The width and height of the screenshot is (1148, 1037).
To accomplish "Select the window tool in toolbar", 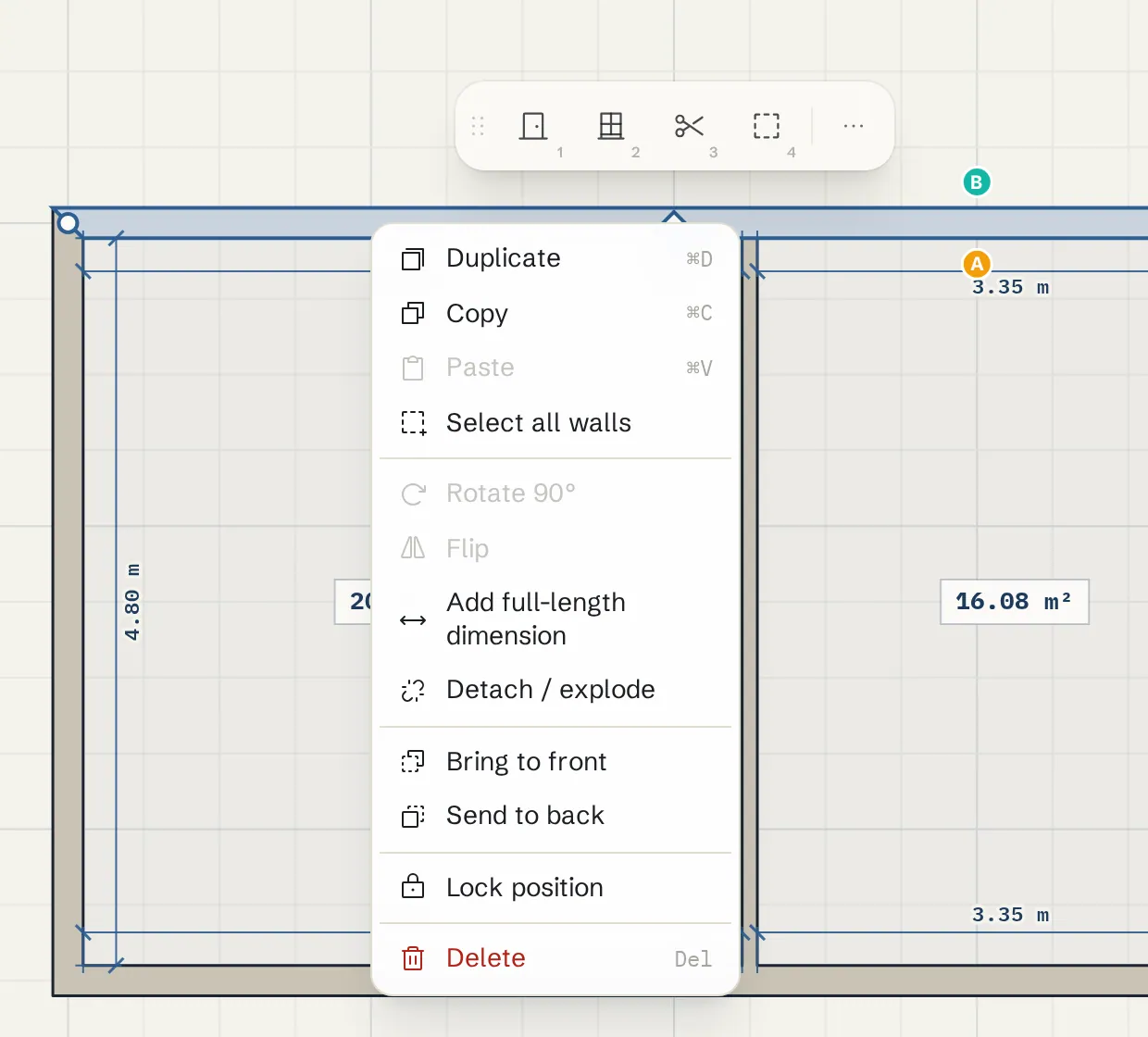I will point(611,126).
